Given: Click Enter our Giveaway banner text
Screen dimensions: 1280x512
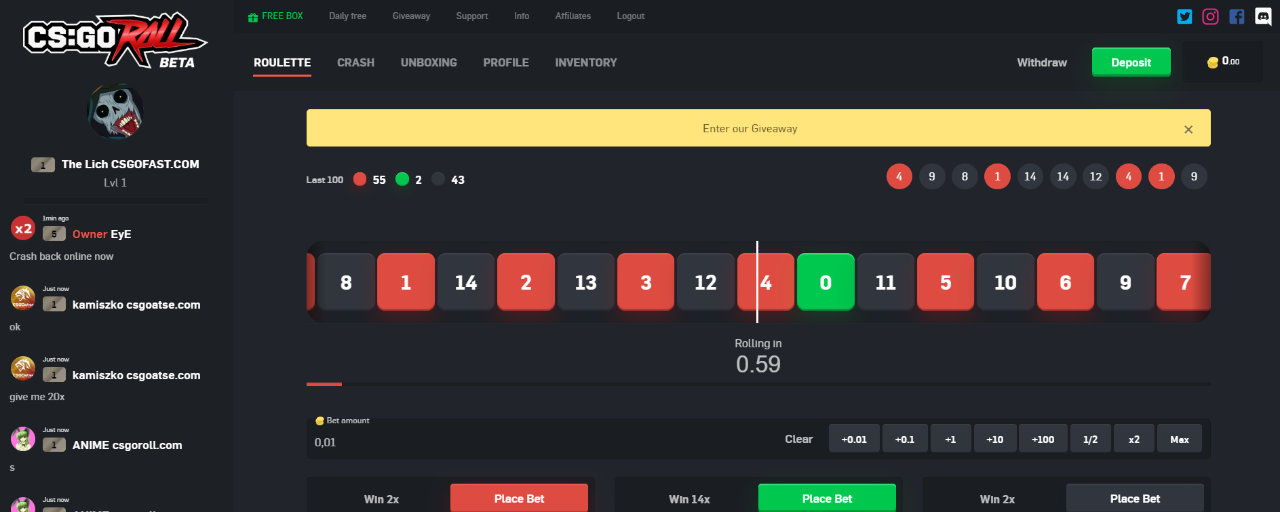Looking at the screenshot, I should tap(750, 129).
